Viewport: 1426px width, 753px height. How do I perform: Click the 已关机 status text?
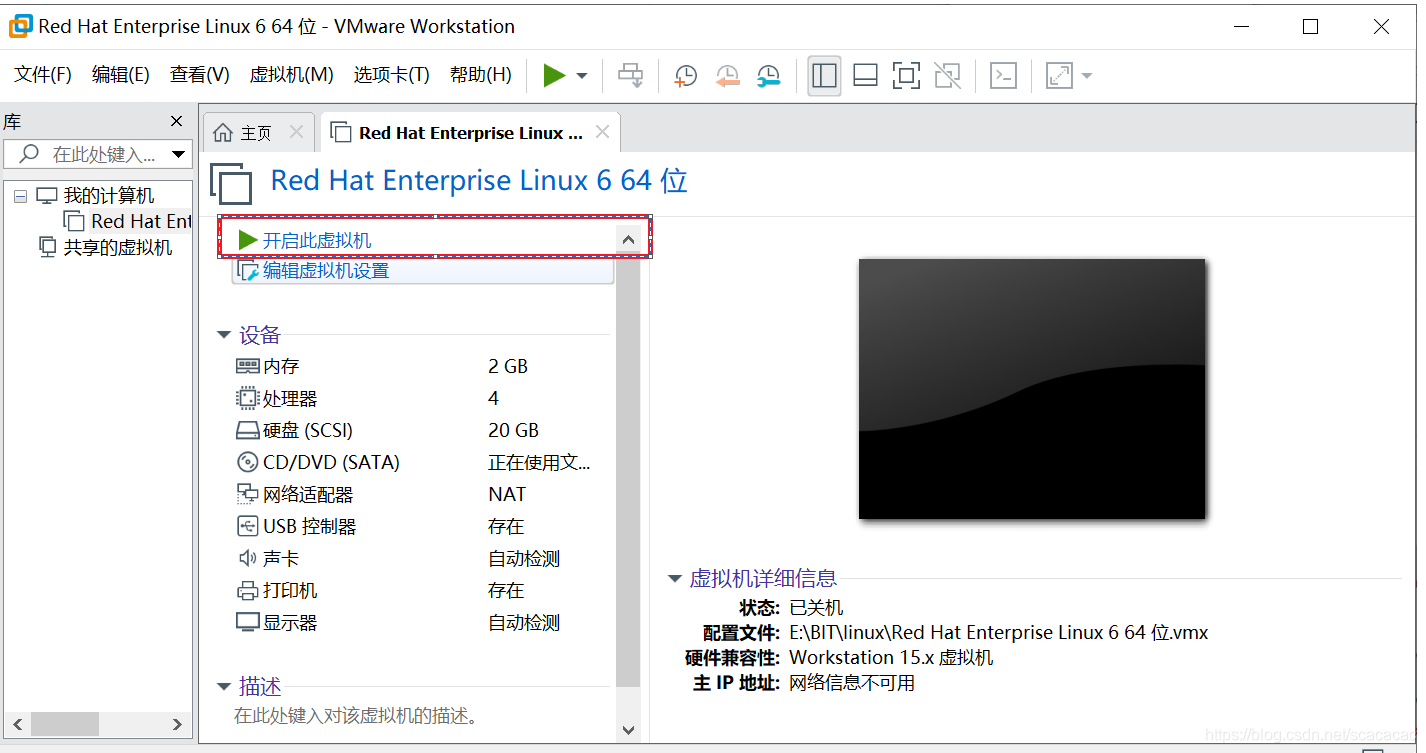(x=816, y=607)
